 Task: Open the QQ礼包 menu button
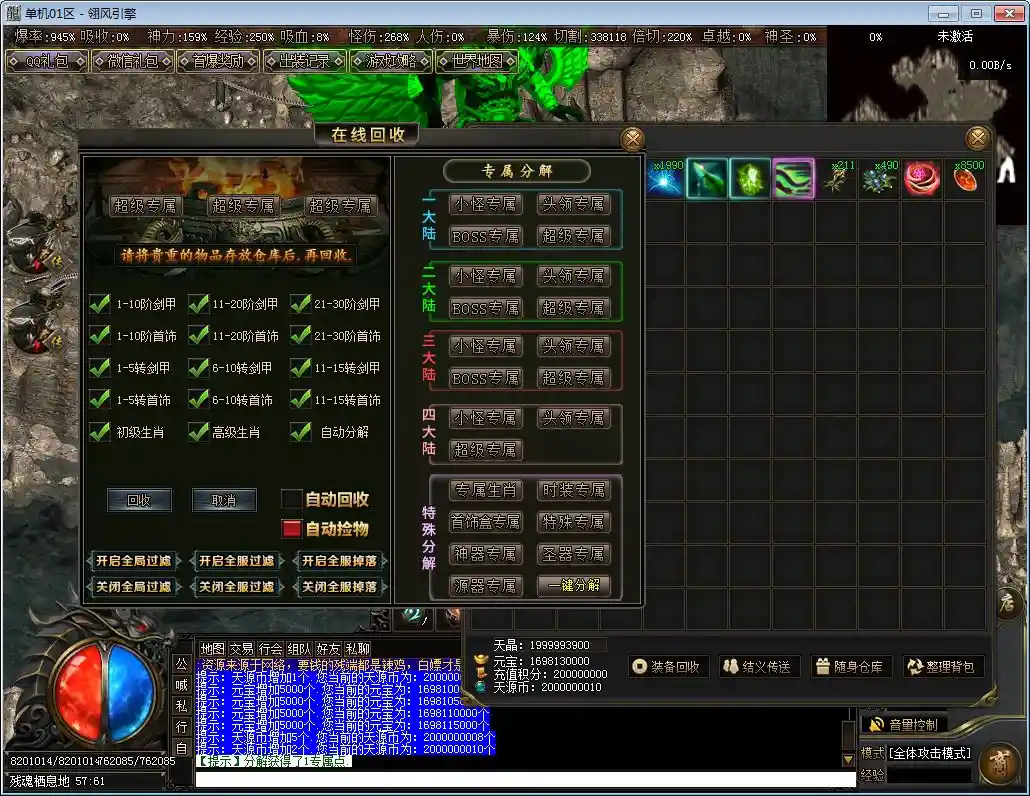(x=47, y=62)
